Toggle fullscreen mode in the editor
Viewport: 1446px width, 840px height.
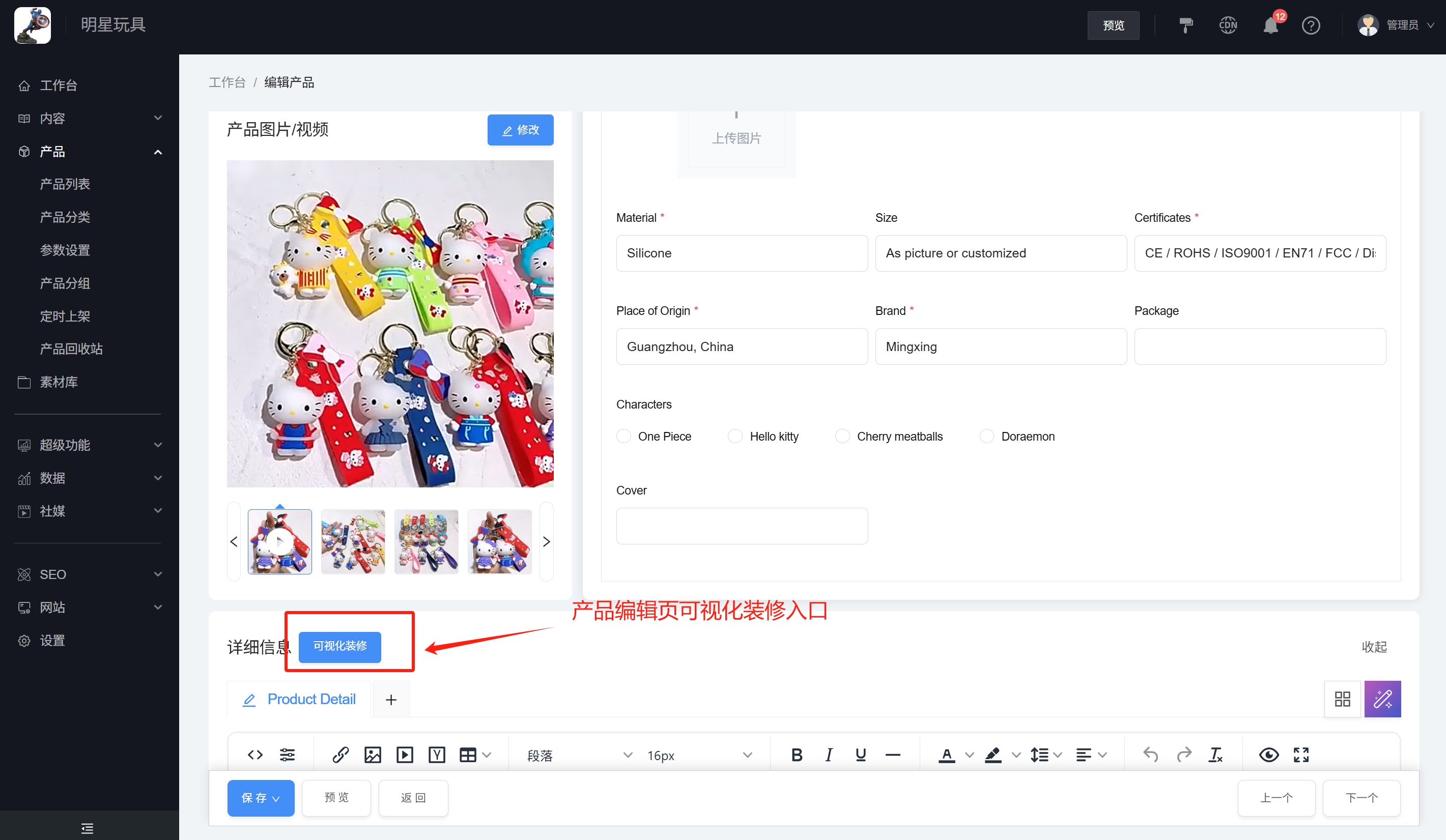(x=1301, y=755)
